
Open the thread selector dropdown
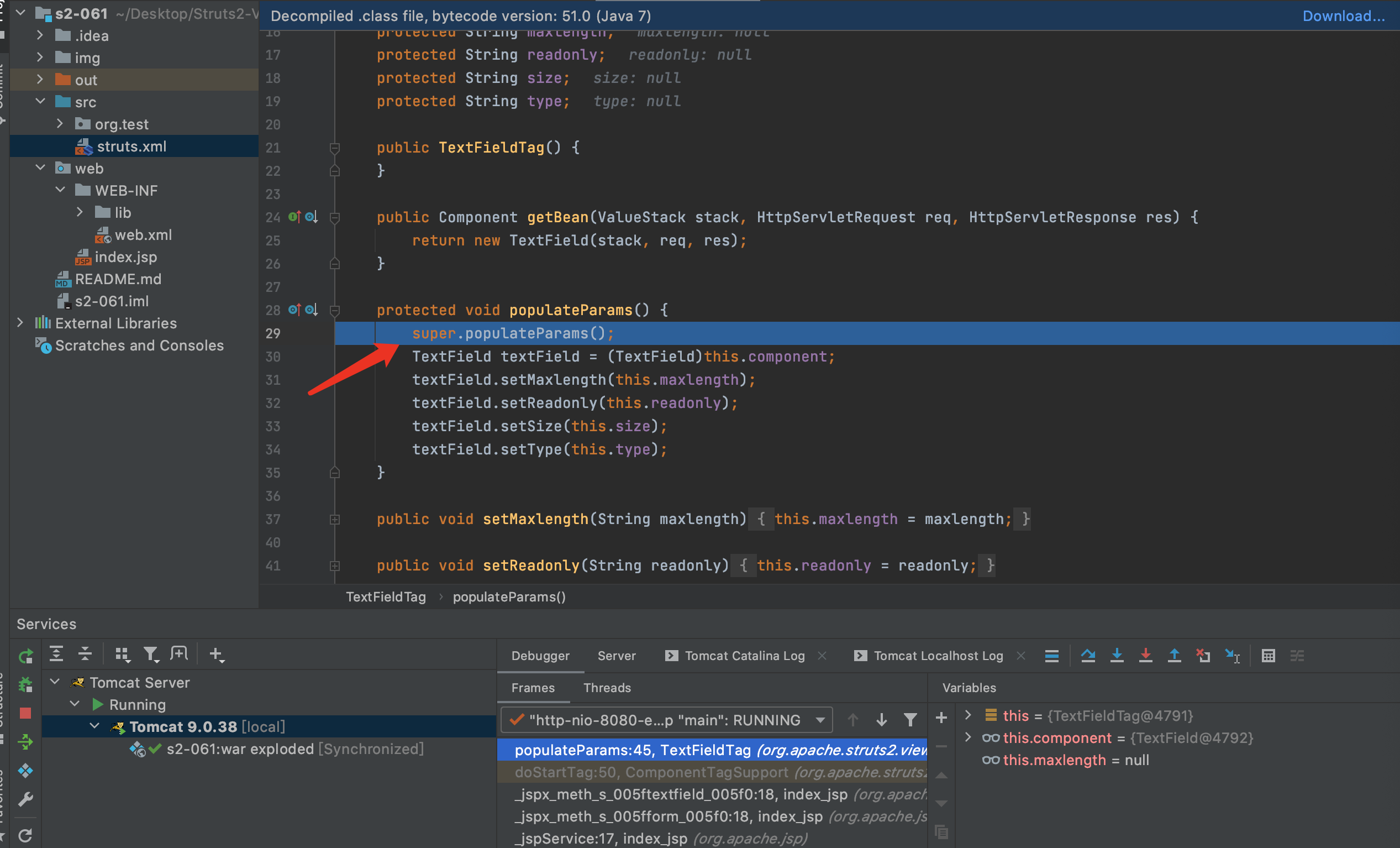pyautogui.click(x=666, y=720)
